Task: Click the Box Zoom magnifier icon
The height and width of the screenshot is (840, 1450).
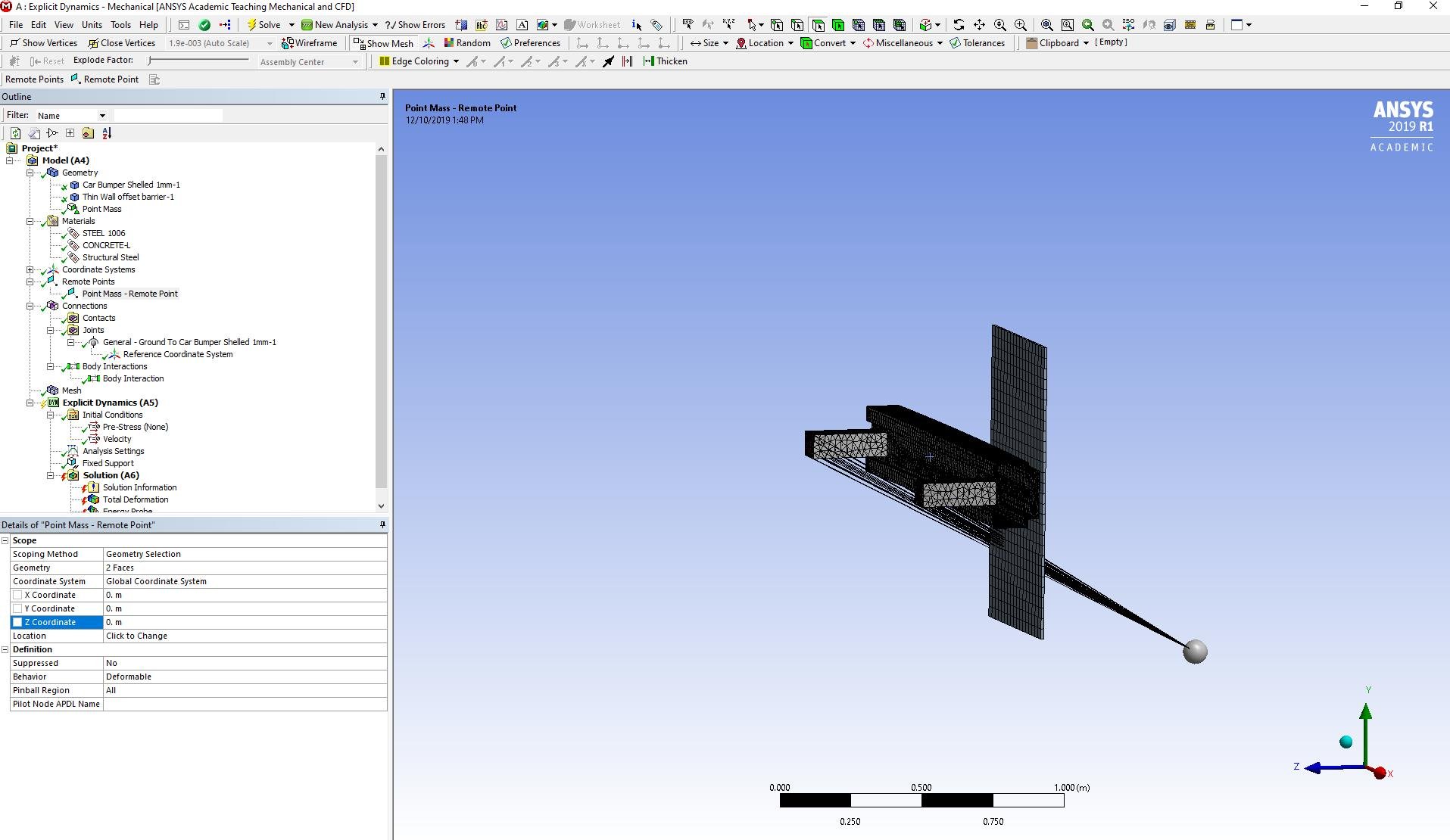Action: point(1021,25)
